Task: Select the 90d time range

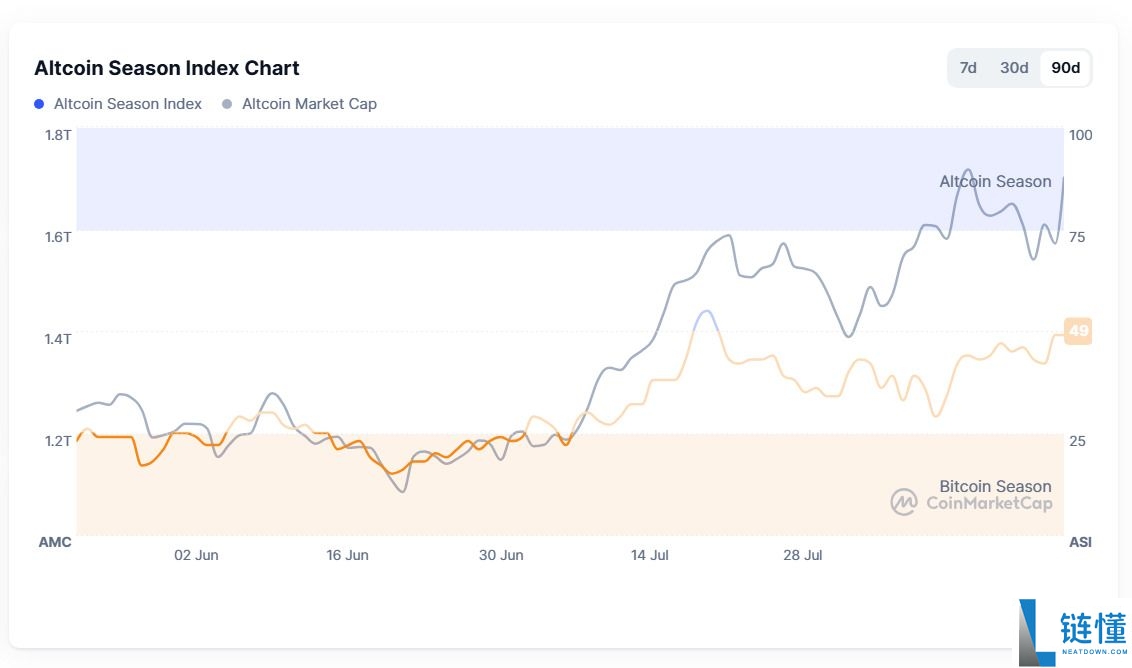Action: [1066, 68]
